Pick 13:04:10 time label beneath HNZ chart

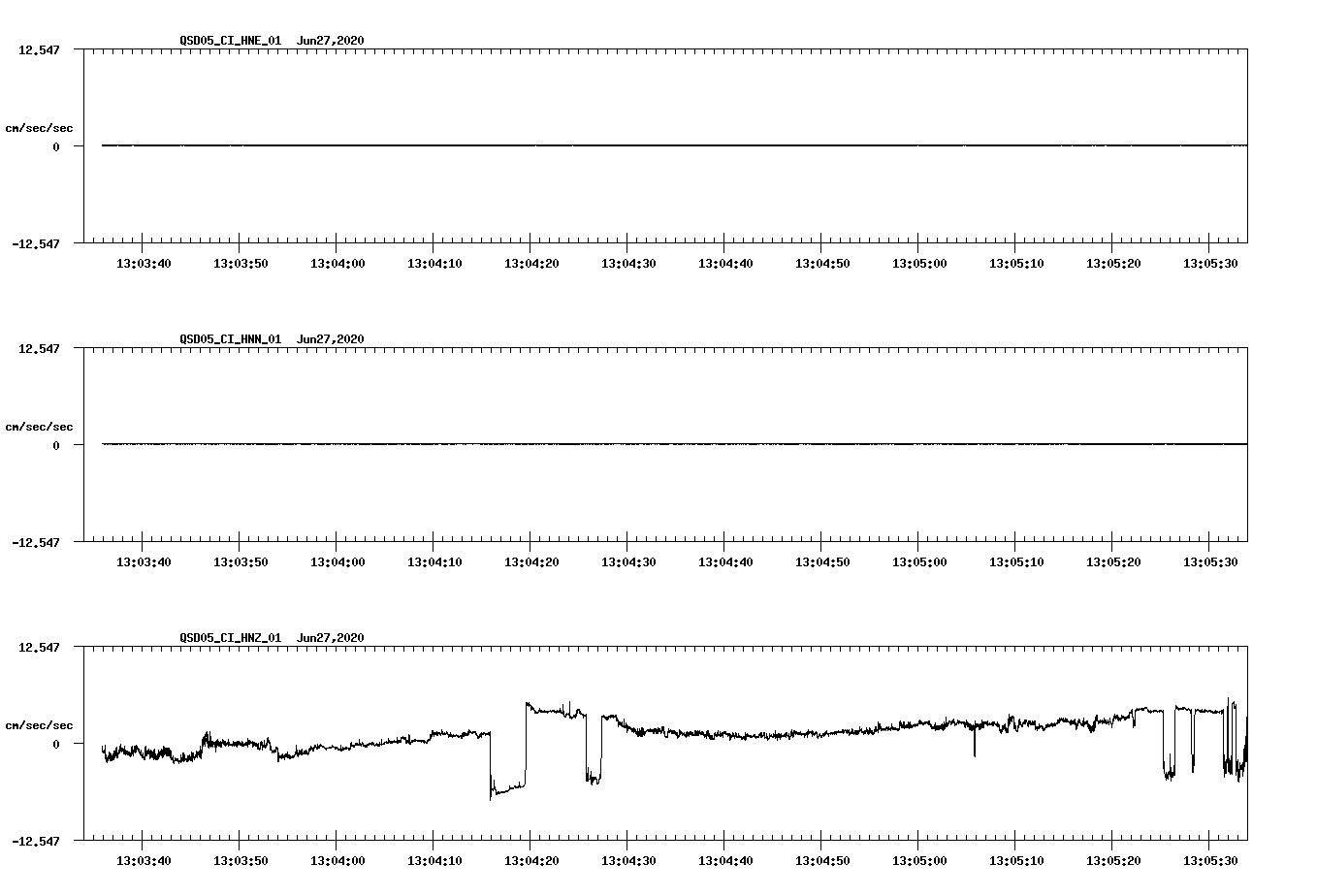coord(434,860)
